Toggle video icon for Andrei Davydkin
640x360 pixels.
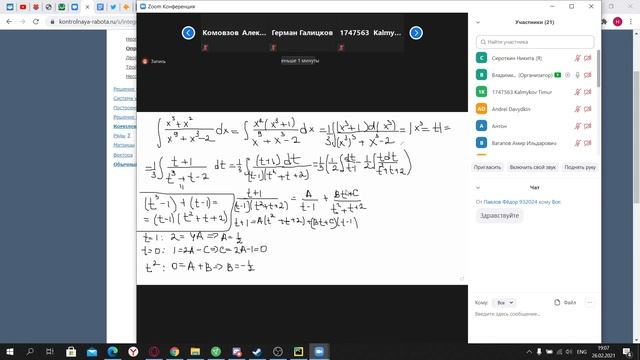pos(588,109)
